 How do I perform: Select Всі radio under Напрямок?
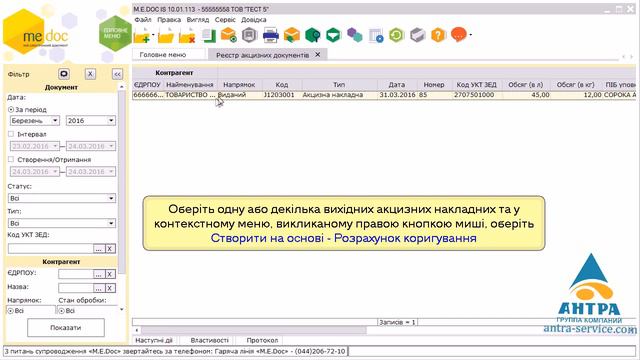click(x=11, y=311)
